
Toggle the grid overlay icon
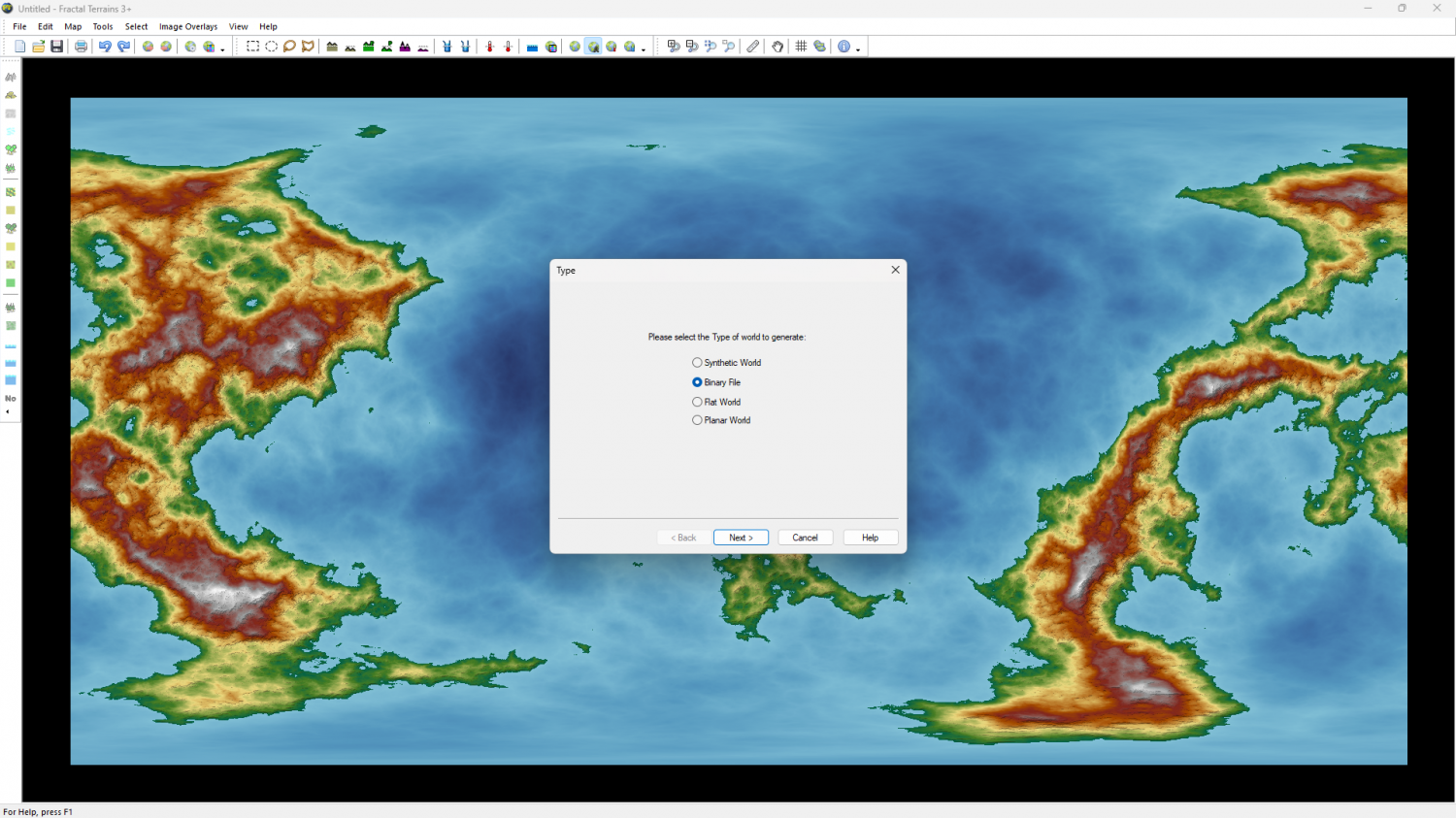pyautogui.click(x=801, y=47)
